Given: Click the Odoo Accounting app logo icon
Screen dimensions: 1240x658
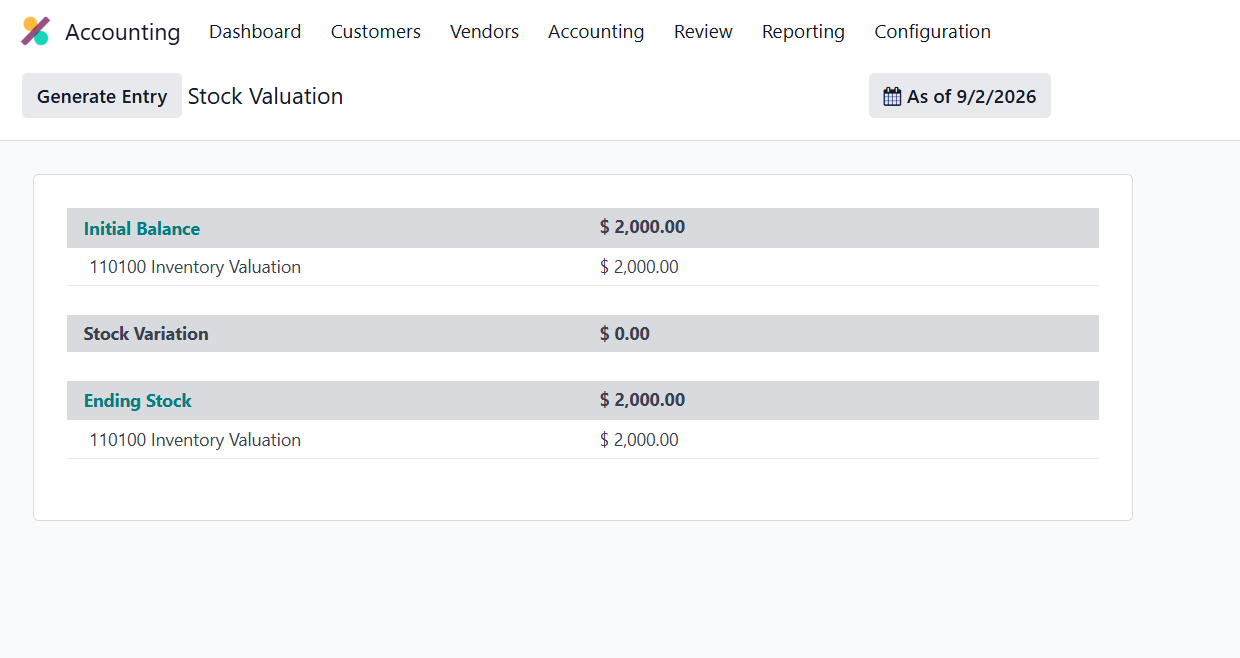Looking at the screenshot, I should (36, 31).
